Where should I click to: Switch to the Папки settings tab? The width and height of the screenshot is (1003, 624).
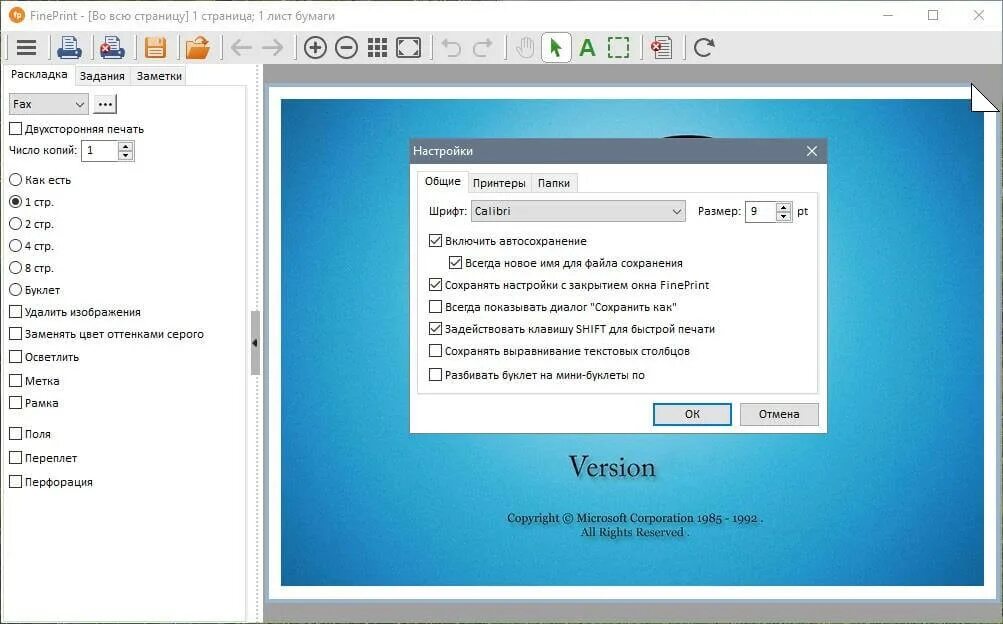tap(554, 183)
